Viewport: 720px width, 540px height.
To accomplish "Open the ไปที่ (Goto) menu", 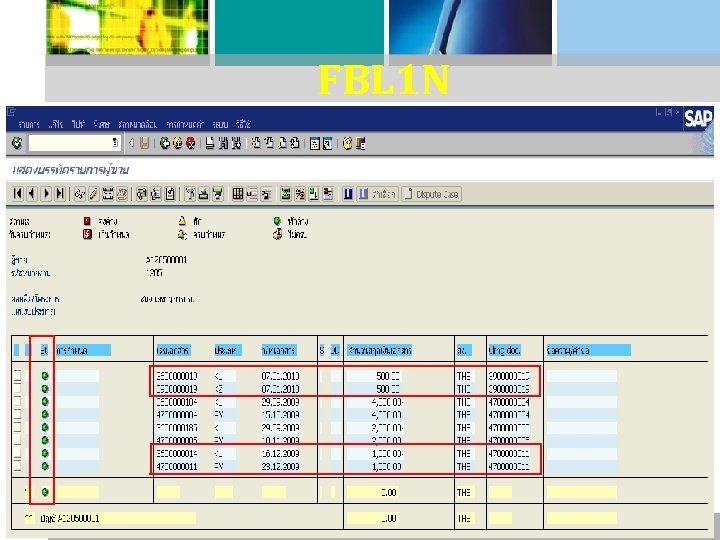I will (78, 124).
